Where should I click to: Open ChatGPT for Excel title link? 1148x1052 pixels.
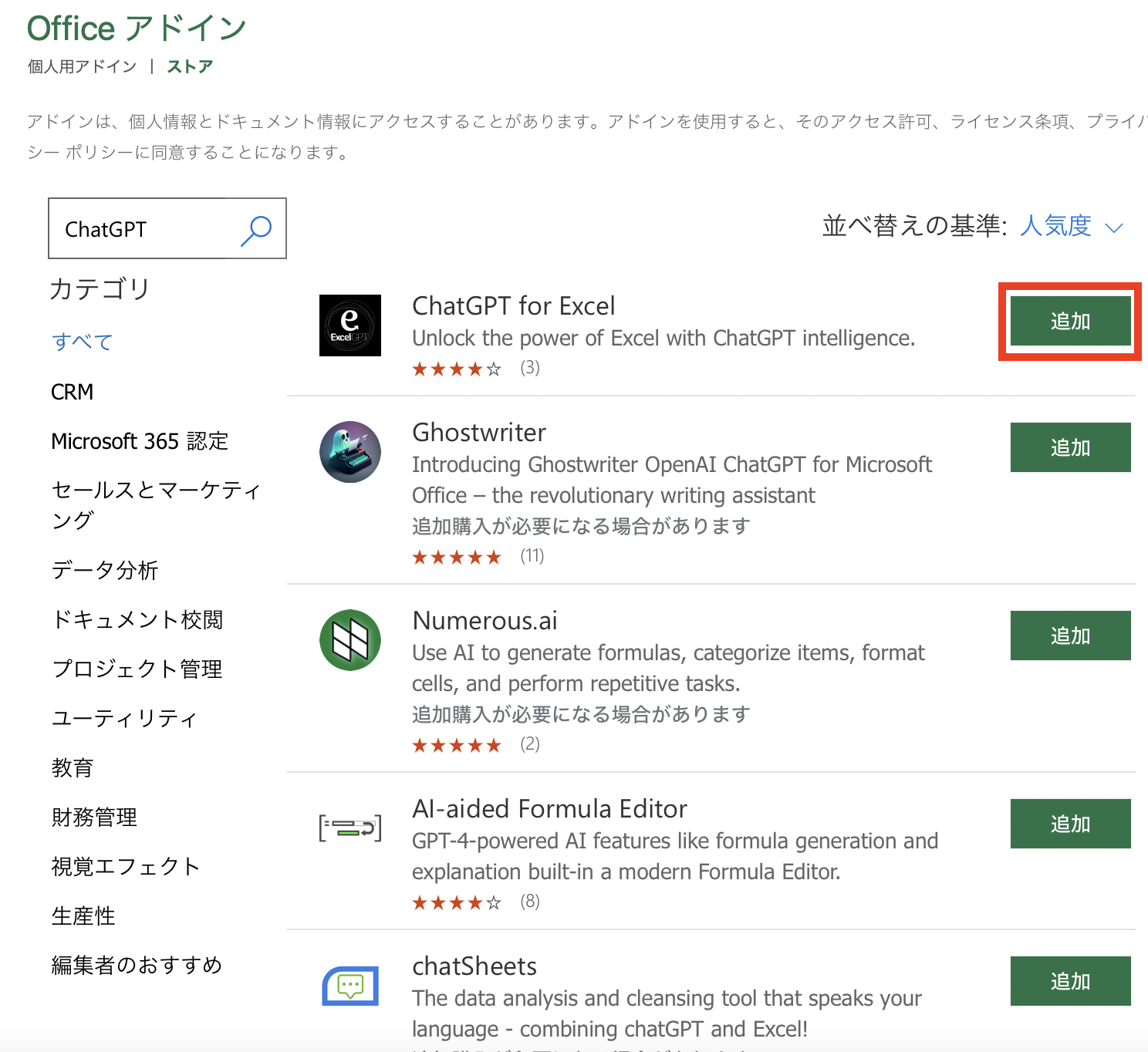pos(513,306)
